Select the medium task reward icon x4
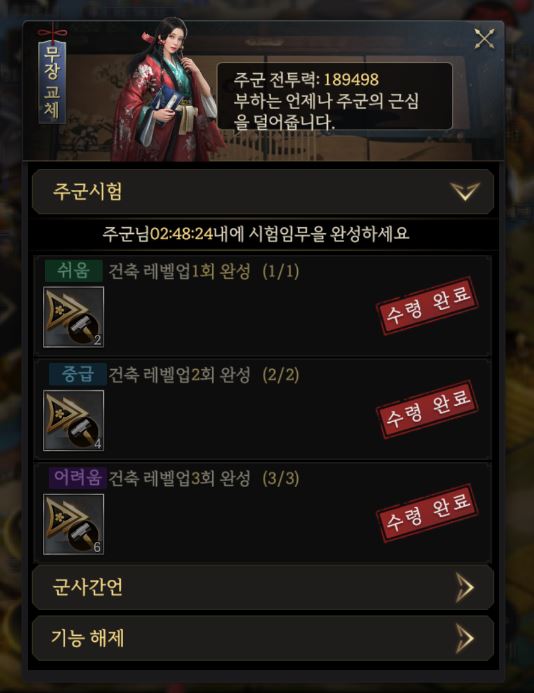Screen dimensions: 534x693 pyautogui.click(x=73, y=420)
